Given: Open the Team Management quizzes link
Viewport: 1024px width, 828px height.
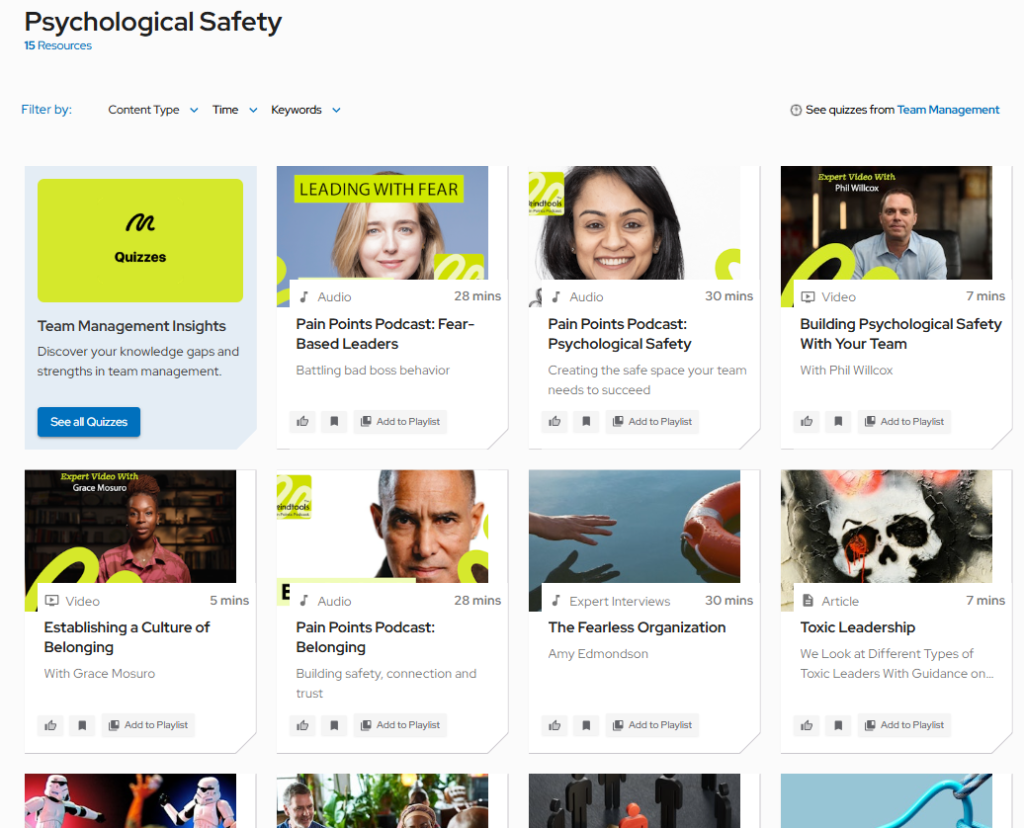Looking at the screenshot, I should (x=948, y=110).
